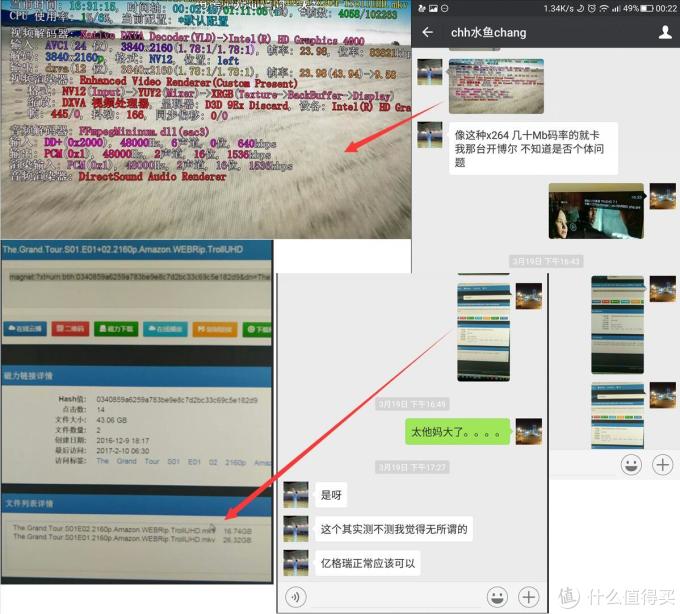Image resolution: width=680 pixels, height=614 pixels.
Task: Click the Hash value 0340859a6259a... text
Action: coord(177,399)
